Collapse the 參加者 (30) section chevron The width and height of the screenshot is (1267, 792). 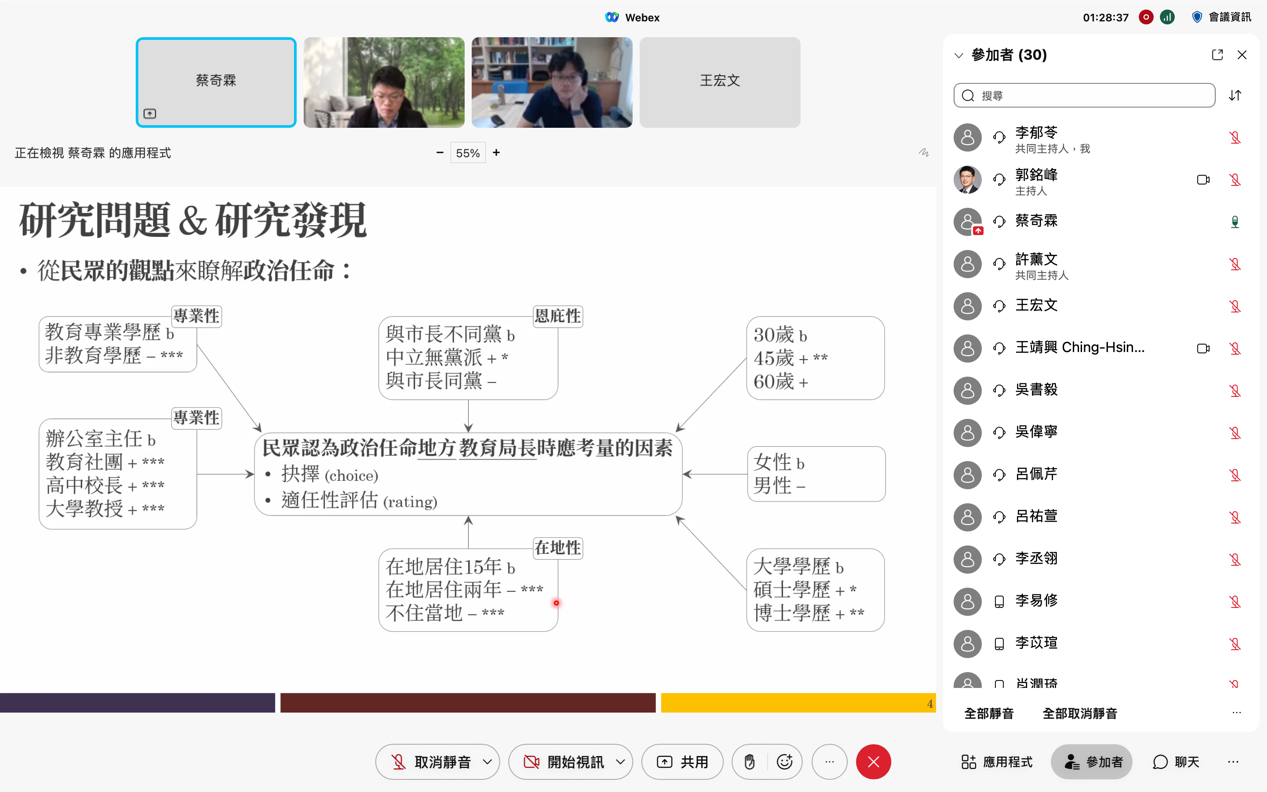coord(959,56)
